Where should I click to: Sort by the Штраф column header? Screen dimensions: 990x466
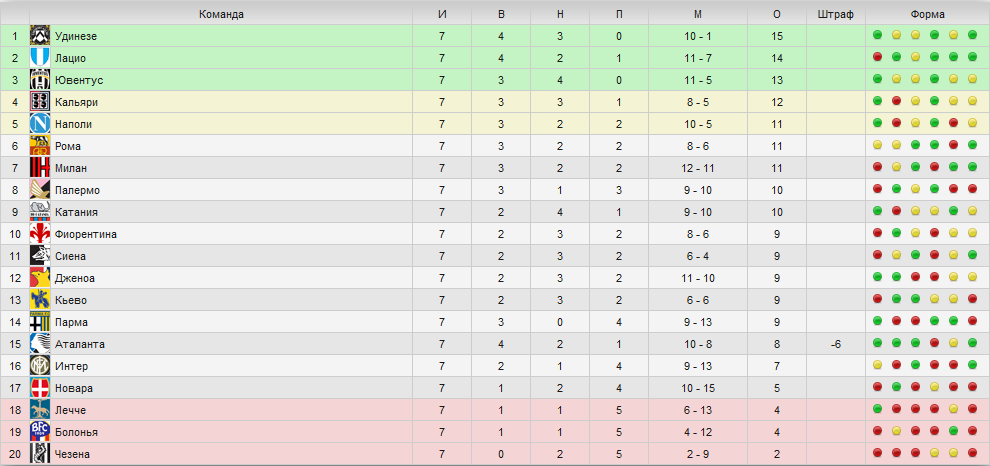[x=835, y=15]
